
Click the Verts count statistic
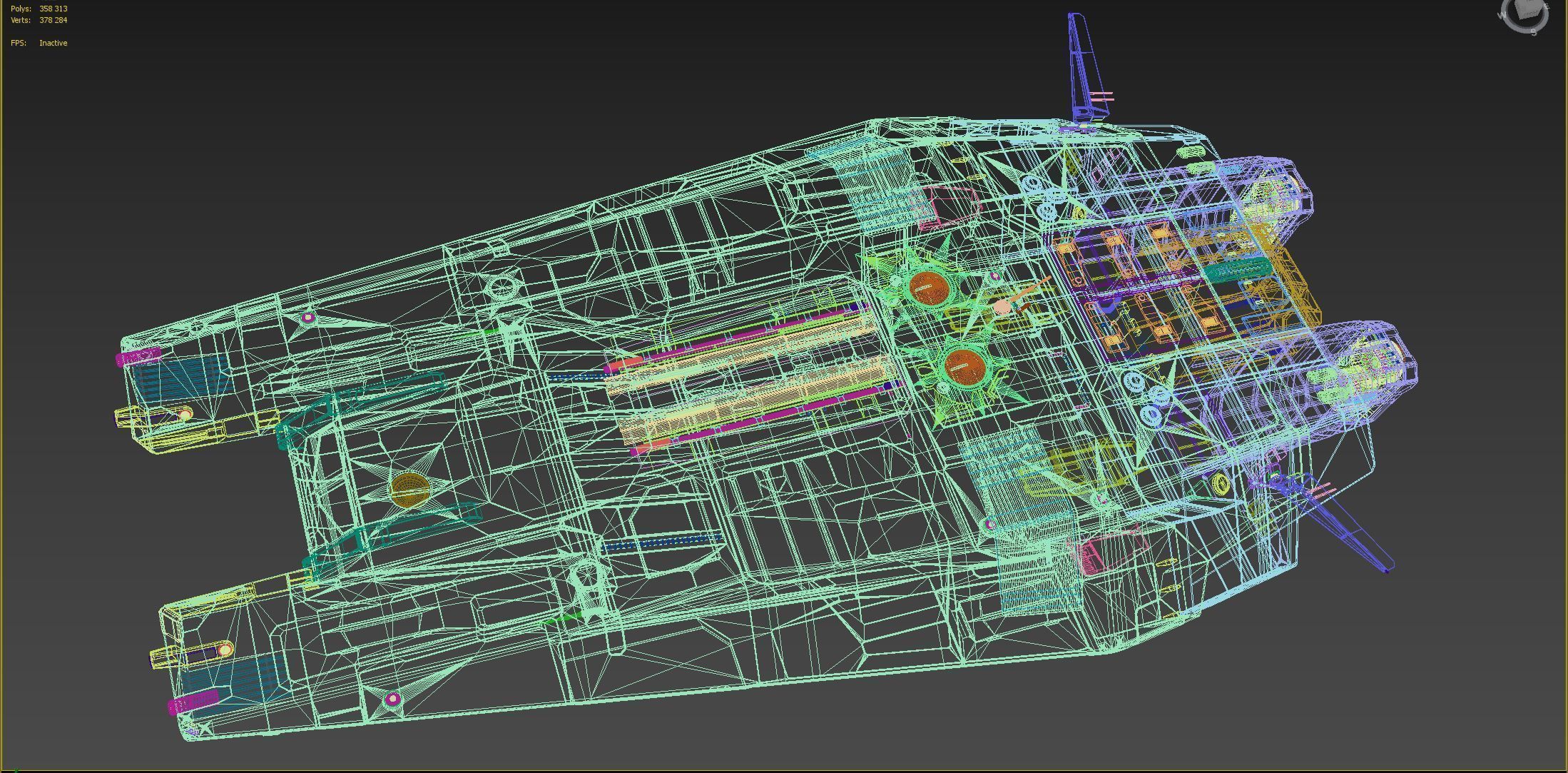53,20
